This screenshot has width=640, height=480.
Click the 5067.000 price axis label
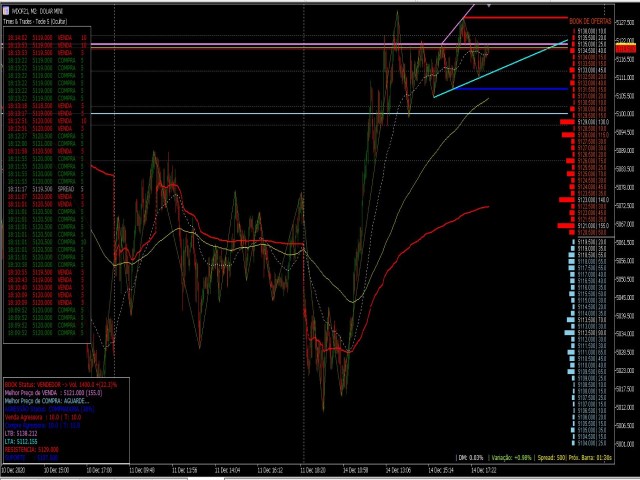point(626,224)
